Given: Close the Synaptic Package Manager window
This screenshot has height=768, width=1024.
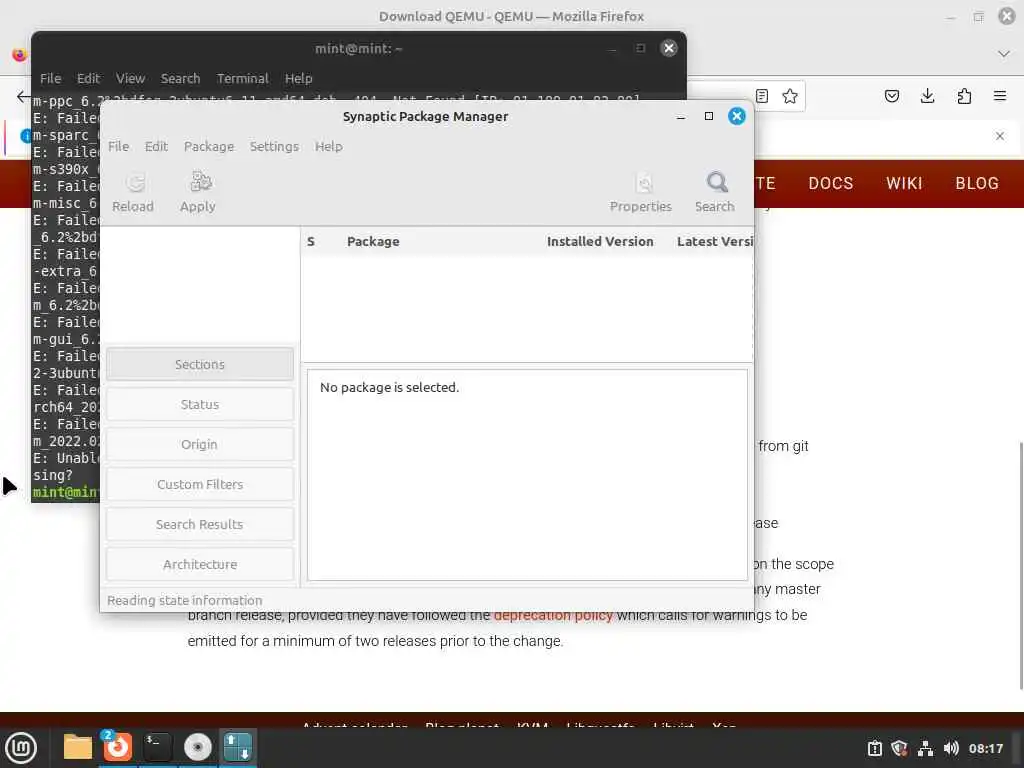Looking at the screenshot, I should tap(737, 116).
